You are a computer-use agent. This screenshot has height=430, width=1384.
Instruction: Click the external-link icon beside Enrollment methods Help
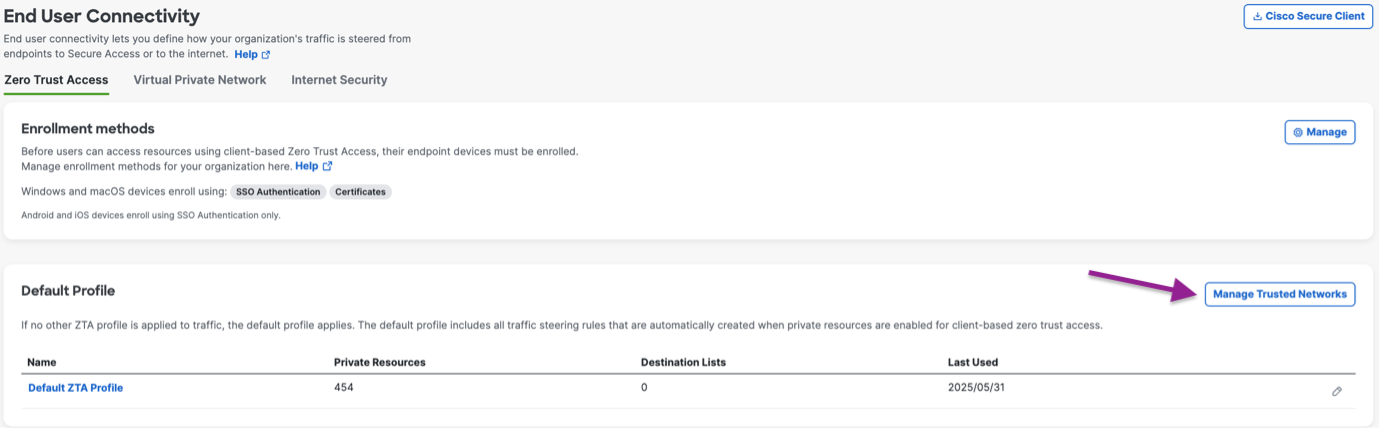327,166
